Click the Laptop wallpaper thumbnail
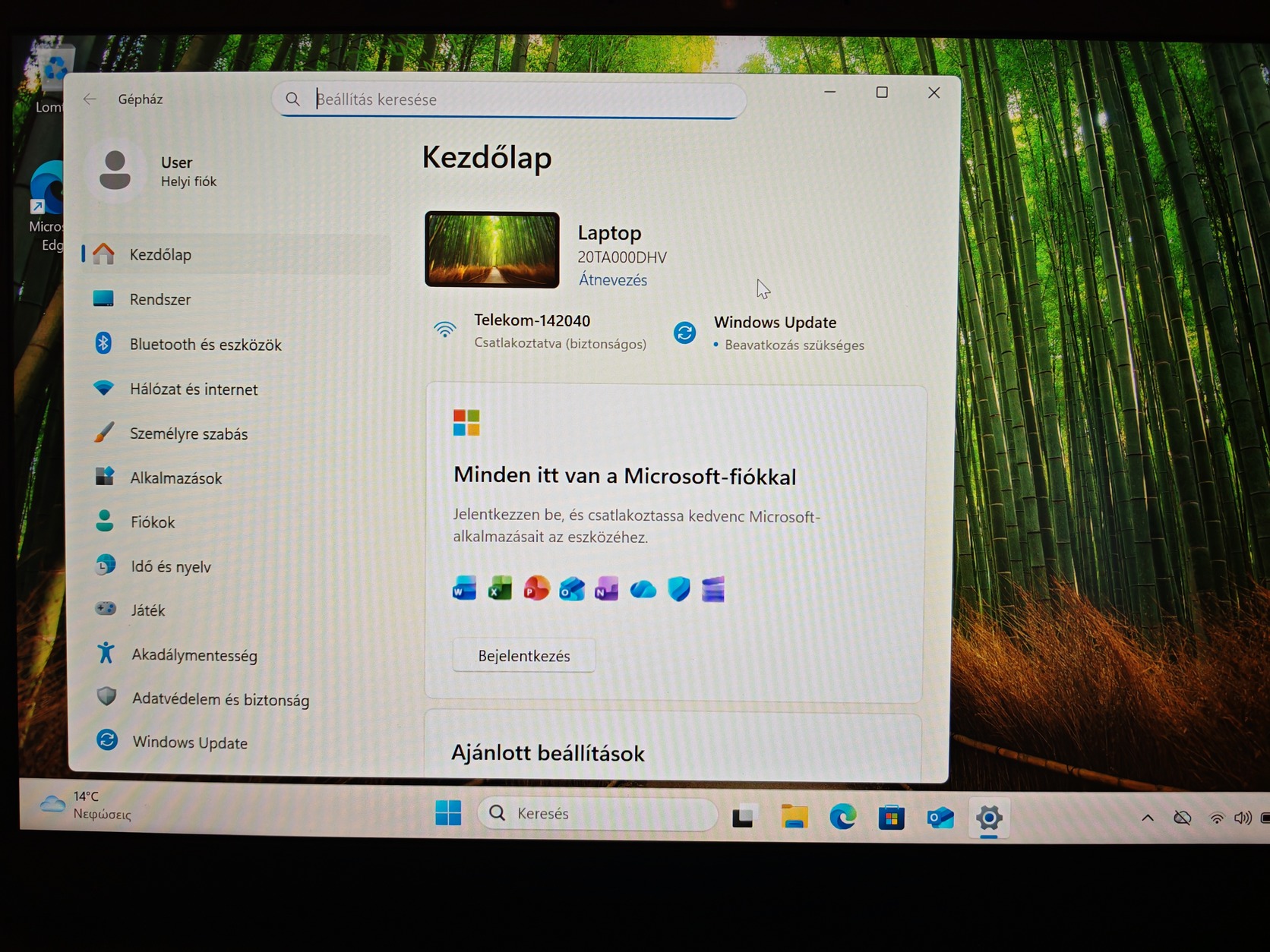The height and width of the screenshot is (952, 1270). pos(492,250)
